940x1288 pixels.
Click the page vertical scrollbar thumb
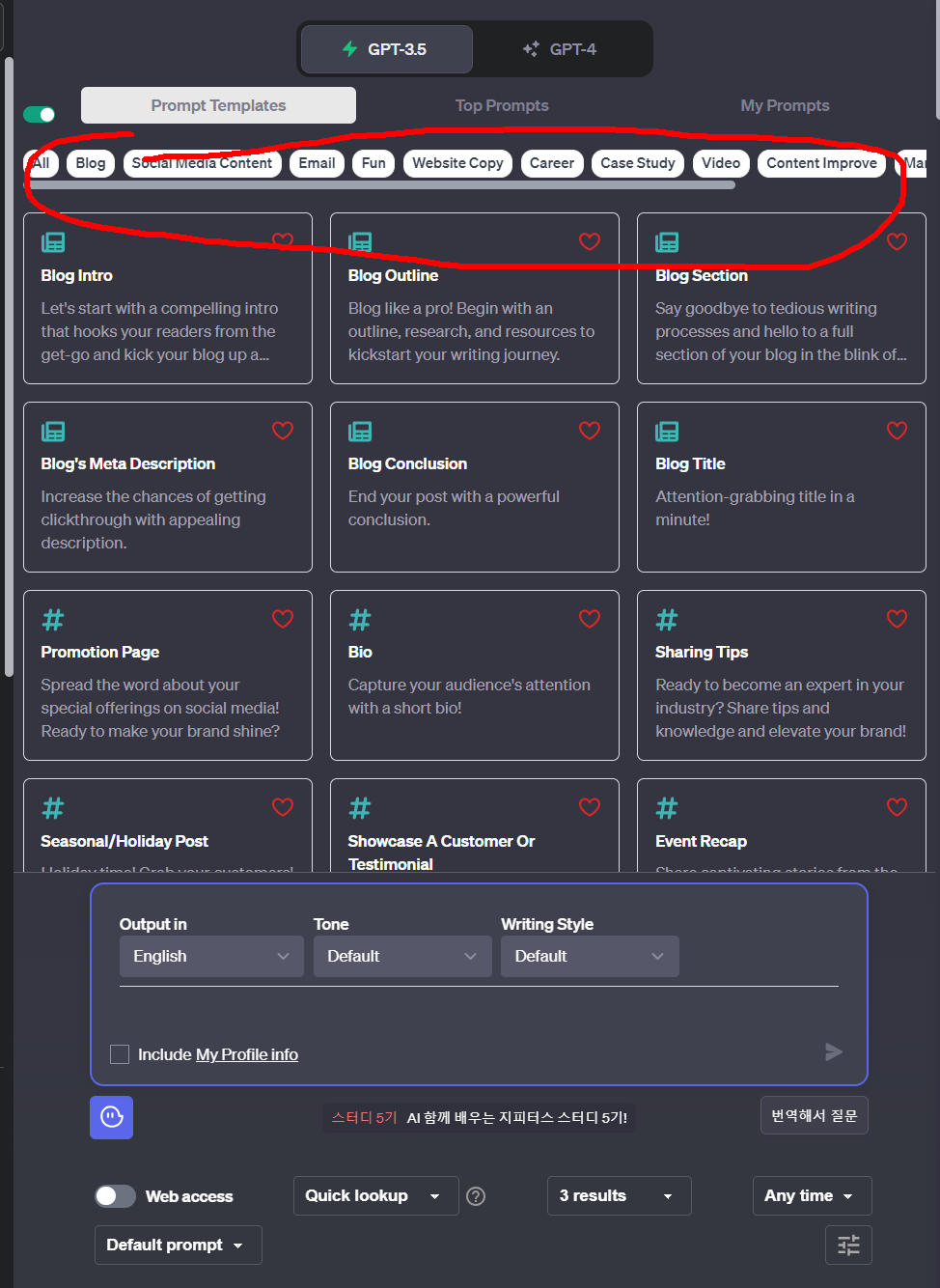(x=9, y=367)
